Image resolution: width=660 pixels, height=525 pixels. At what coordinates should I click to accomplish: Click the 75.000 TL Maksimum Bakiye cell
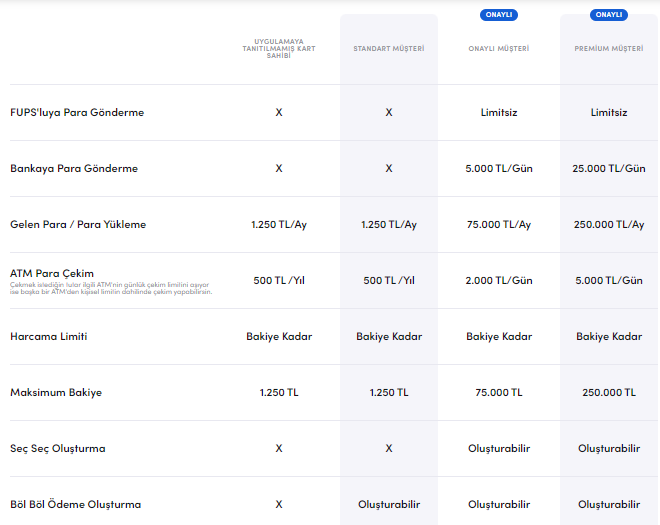[x=499, y=393]
